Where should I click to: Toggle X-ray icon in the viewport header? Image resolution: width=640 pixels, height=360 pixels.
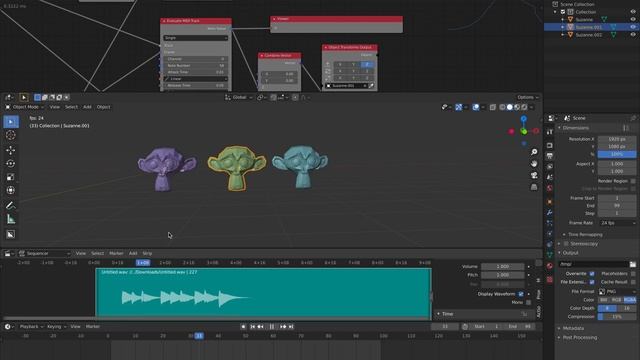point(493,107)
